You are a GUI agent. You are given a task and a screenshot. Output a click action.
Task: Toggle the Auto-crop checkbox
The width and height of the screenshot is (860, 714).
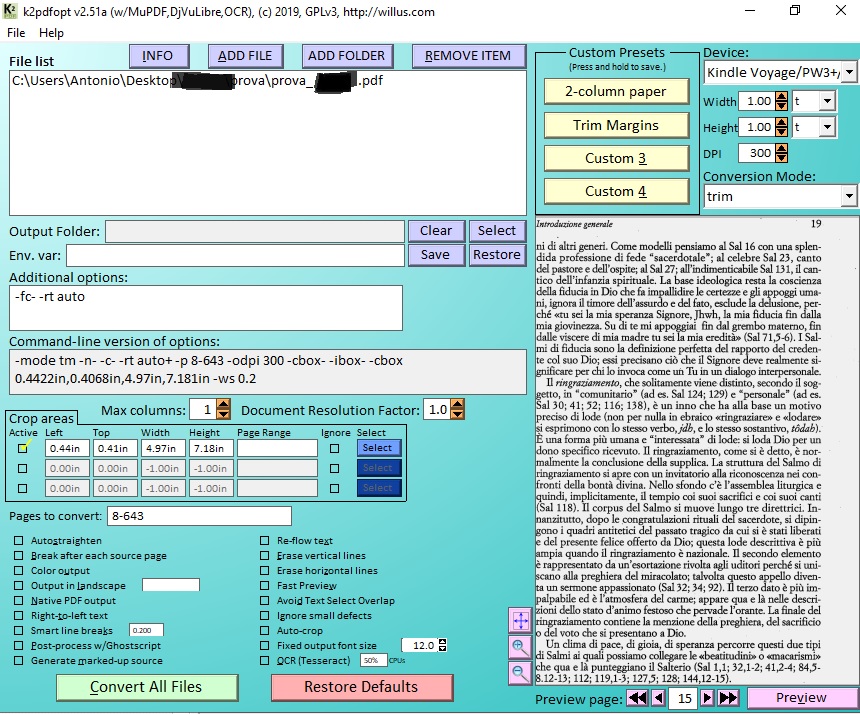[264, 631]
